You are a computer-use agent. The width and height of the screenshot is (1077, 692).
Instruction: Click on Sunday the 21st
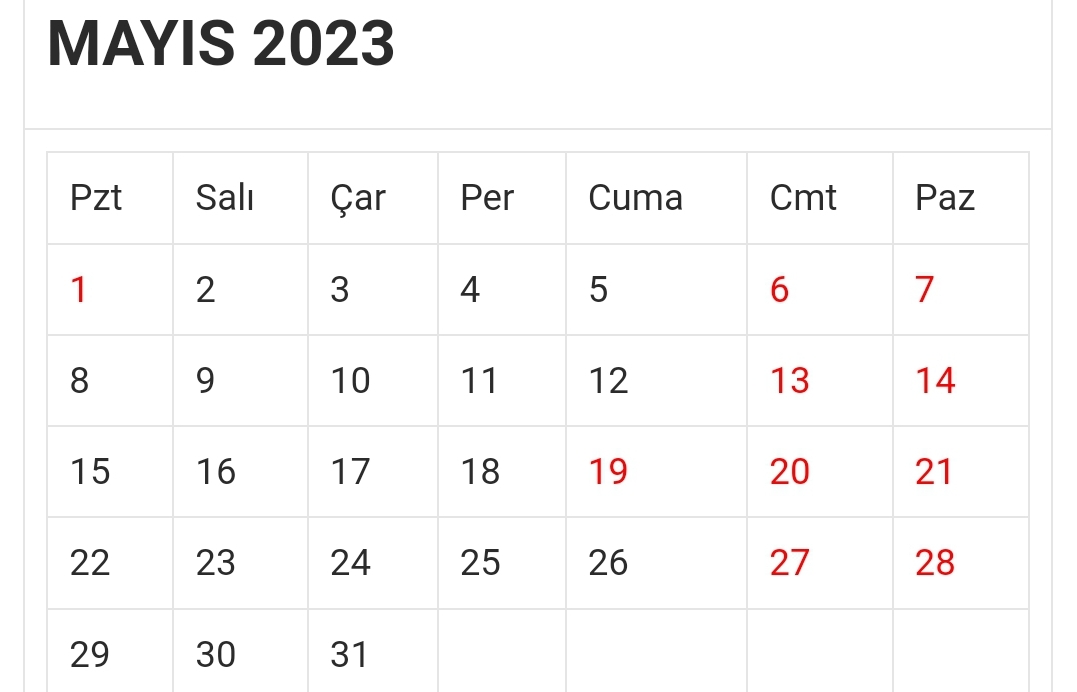tap(934, 472)
